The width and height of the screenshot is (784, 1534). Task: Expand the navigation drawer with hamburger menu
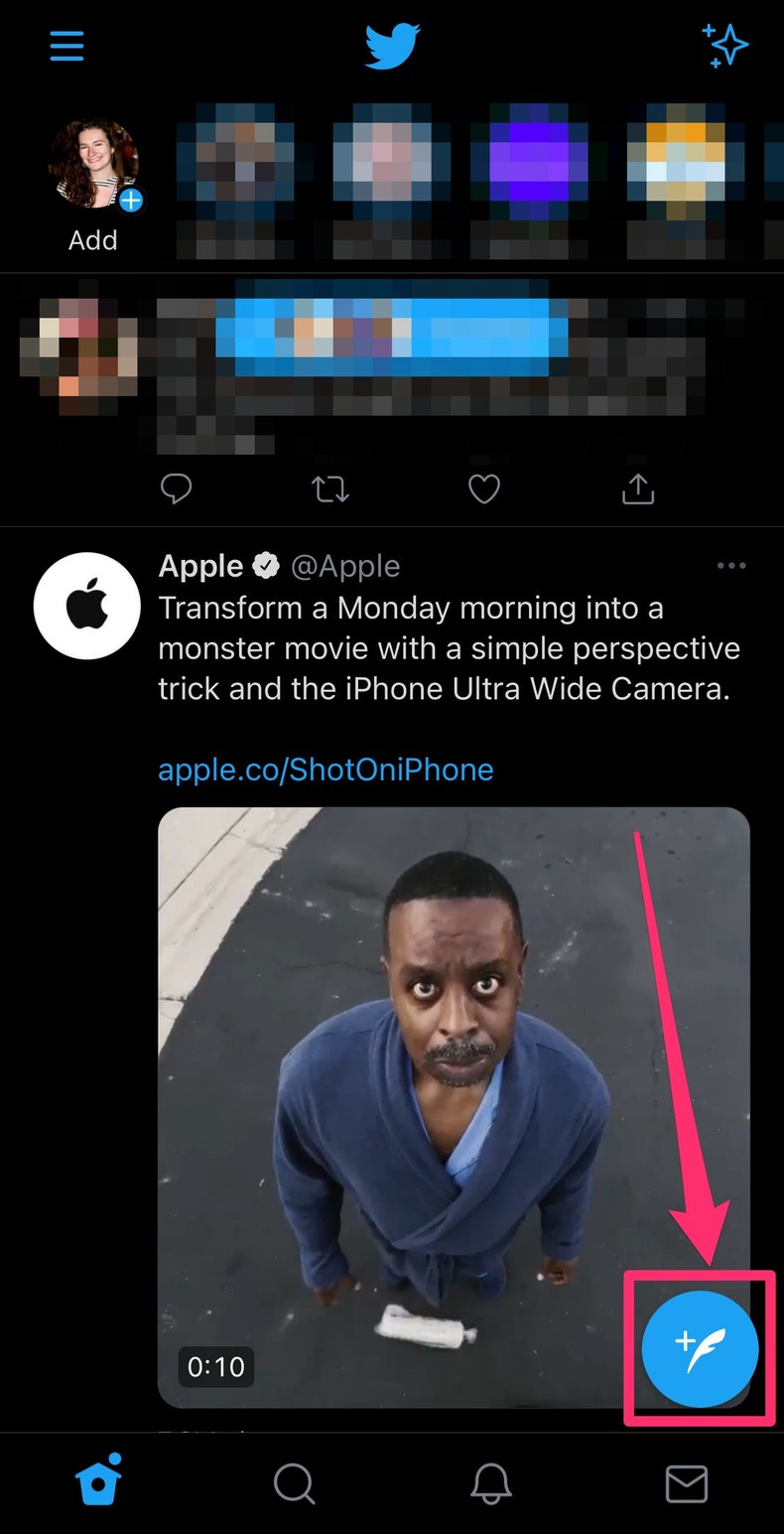pyautogui.click(x=66, y=46)
